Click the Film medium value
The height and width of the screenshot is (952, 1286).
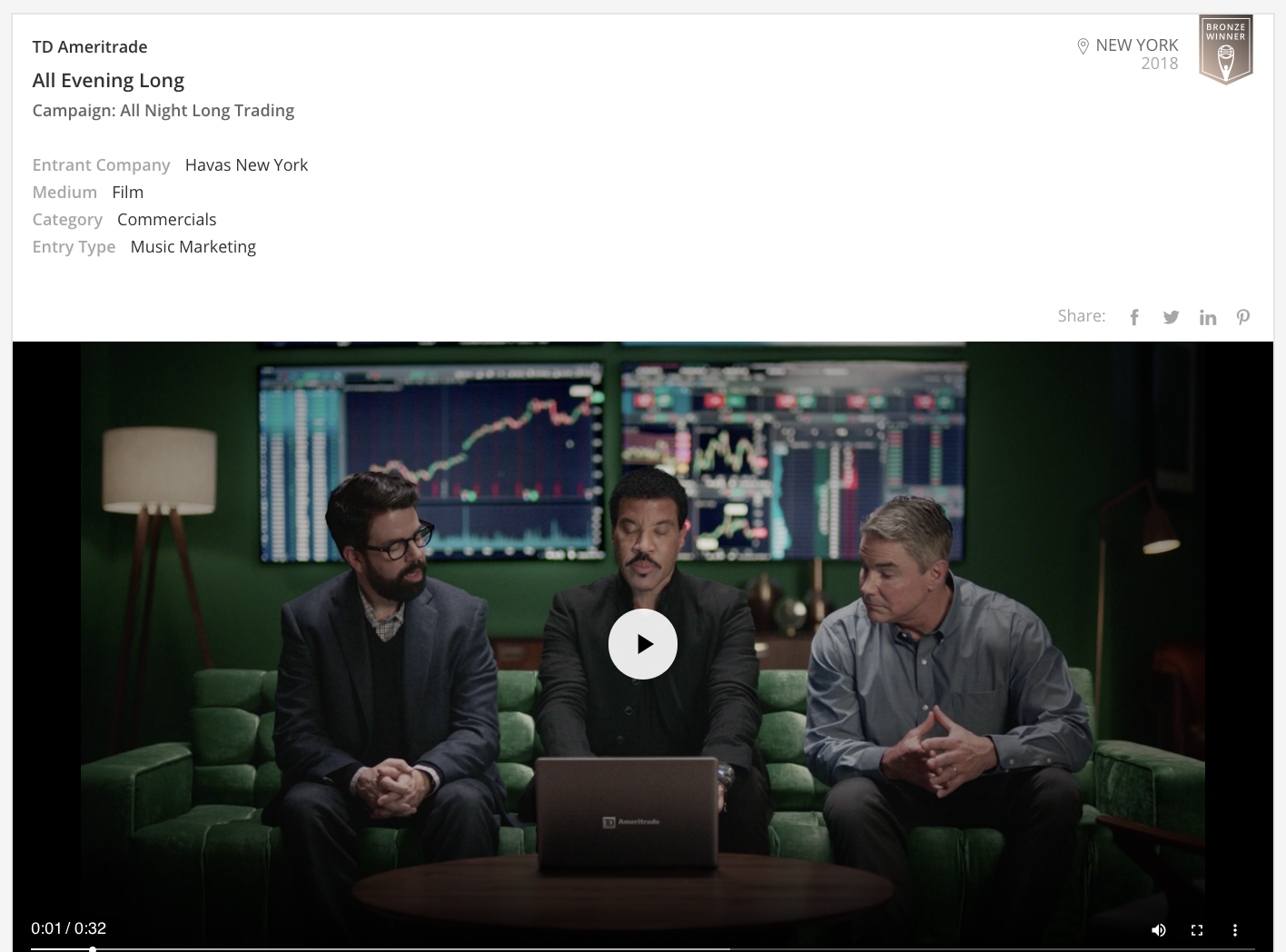point(128,192)
